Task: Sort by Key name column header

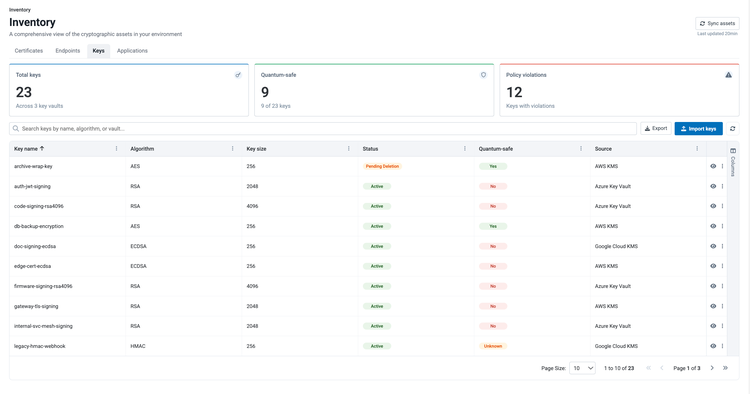Action: pyautogui.click(x=26, y=149)
